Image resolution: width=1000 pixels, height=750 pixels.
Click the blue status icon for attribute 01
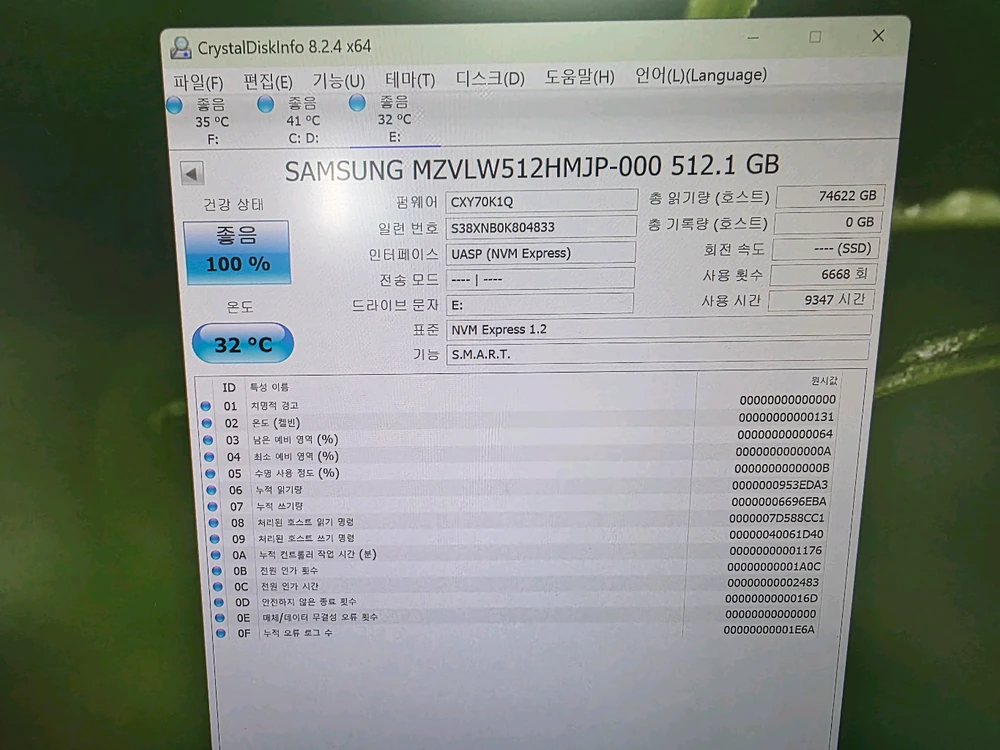coord(205,406)
